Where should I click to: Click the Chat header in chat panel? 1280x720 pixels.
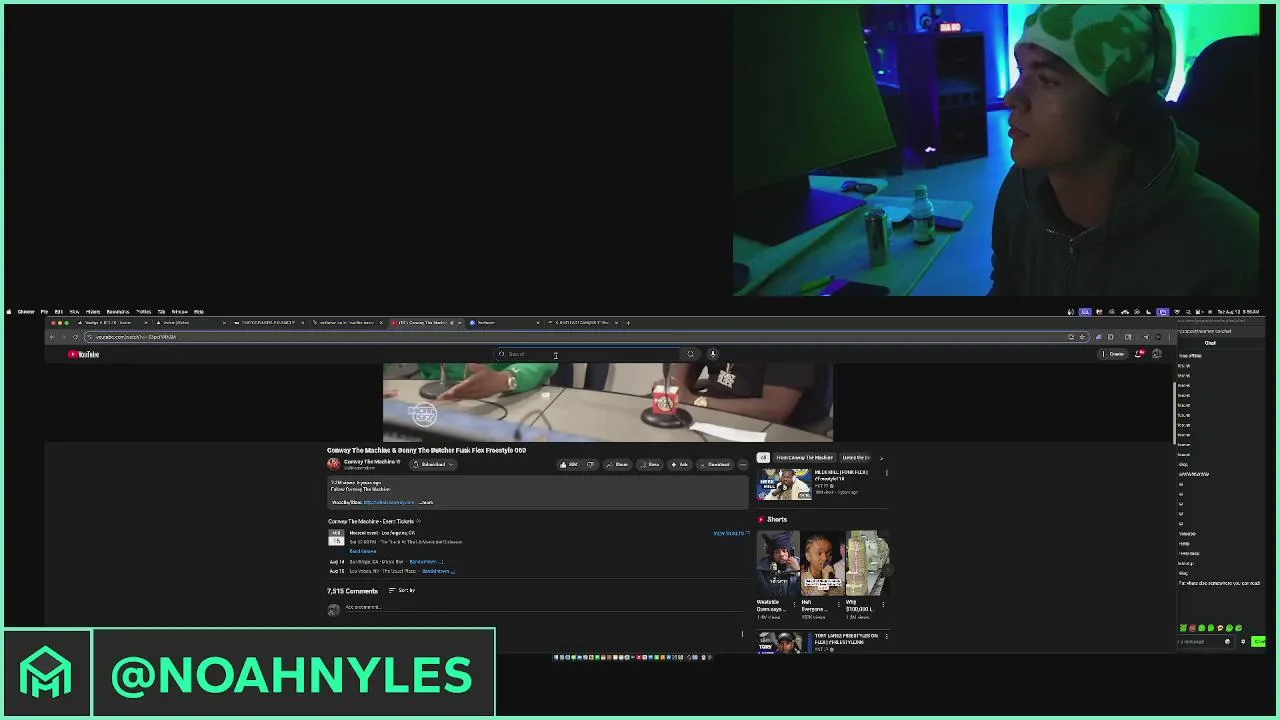1210,343
